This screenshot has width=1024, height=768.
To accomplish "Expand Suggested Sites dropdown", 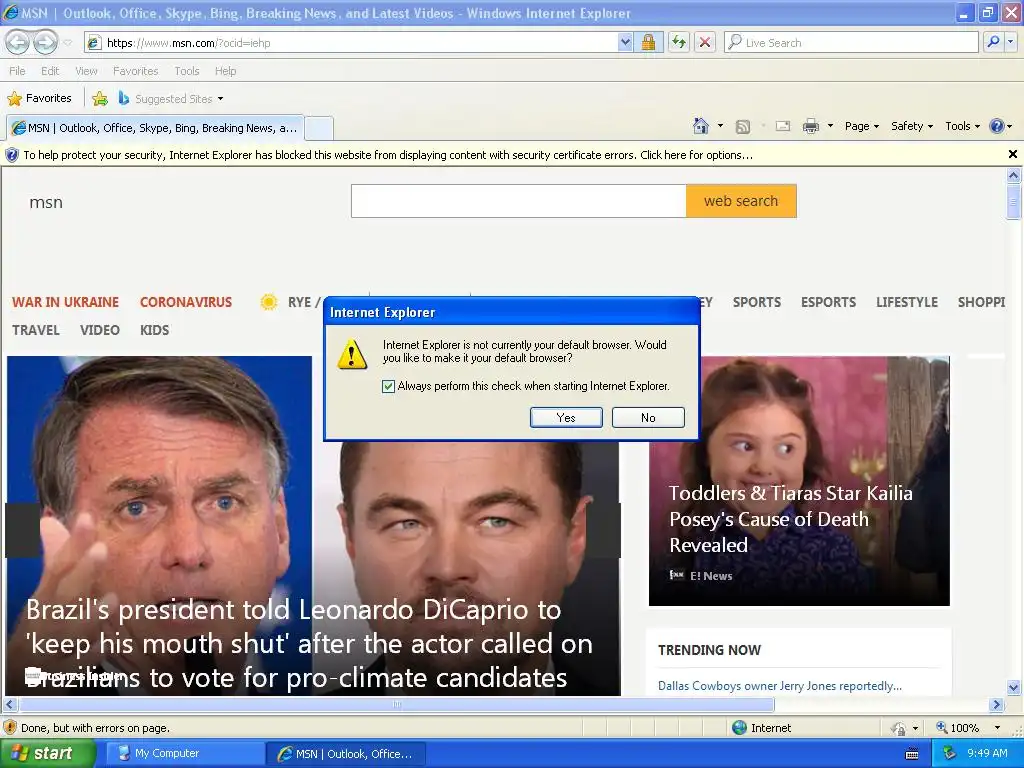I will 220,99.
